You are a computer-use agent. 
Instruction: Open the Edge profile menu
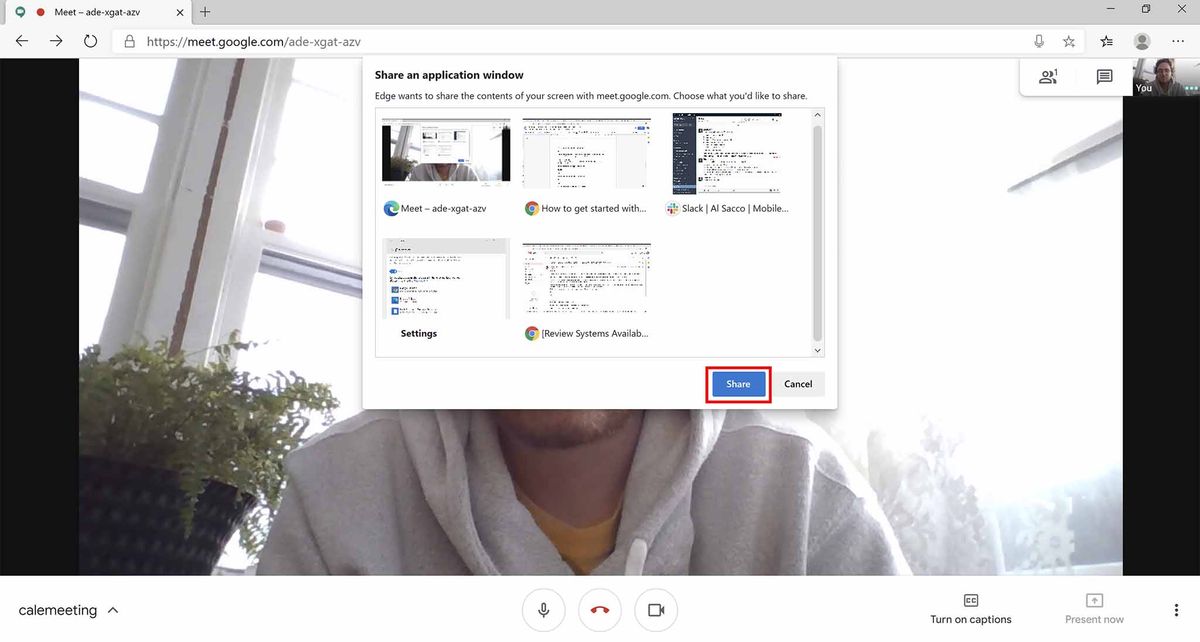pos(1141,41)
